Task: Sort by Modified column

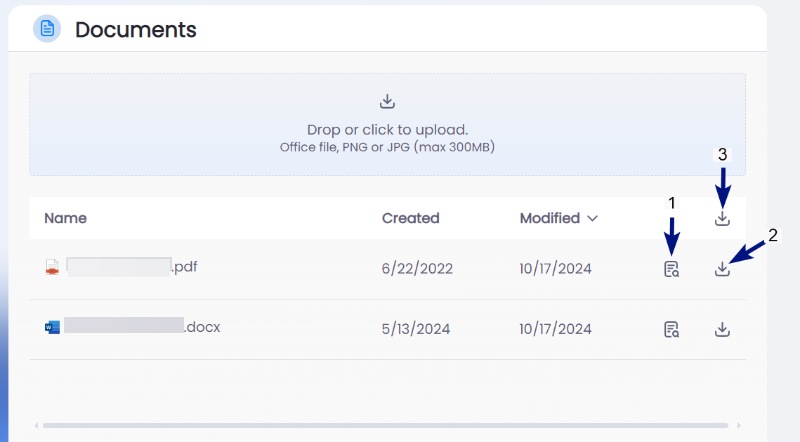Action: click(x=549, y=218)
